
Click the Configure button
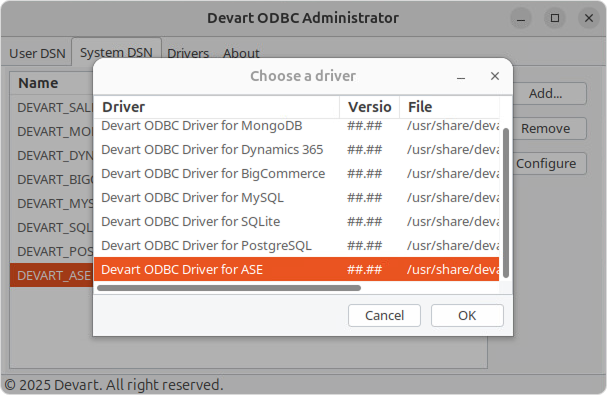click(x=545, y=163)
